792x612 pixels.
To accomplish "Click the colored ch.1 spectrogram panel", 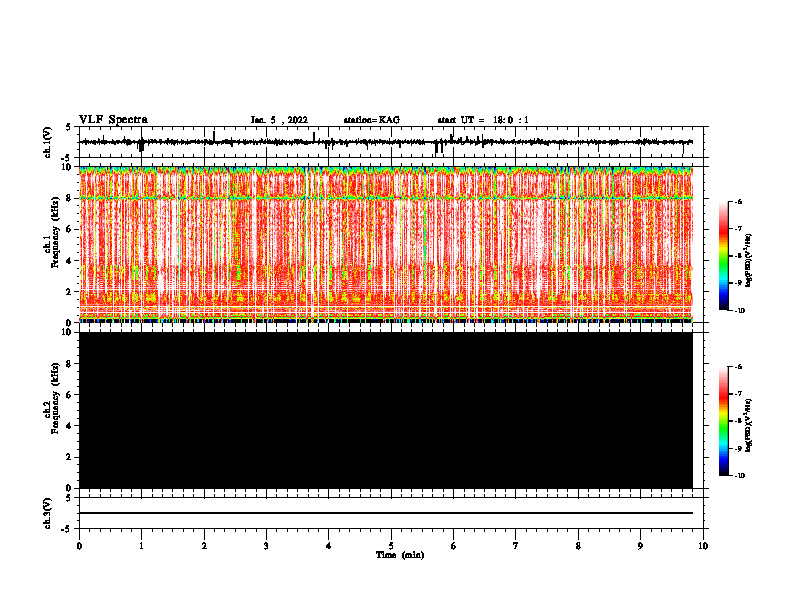I will [386, 244].
